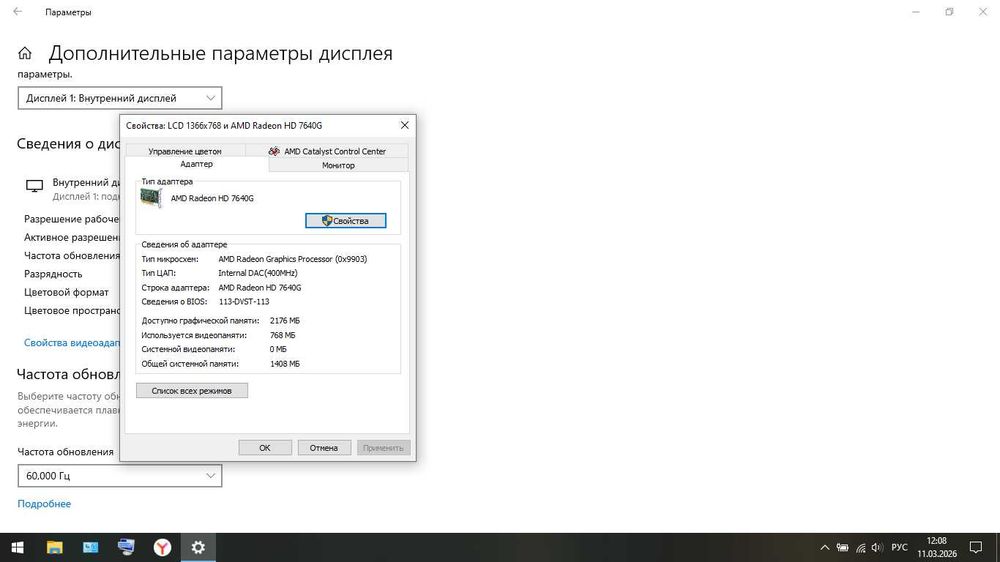1000x562 pixels.
Task: Click the Дополнительные параметры дисплея heading
Action: [221, 54]
